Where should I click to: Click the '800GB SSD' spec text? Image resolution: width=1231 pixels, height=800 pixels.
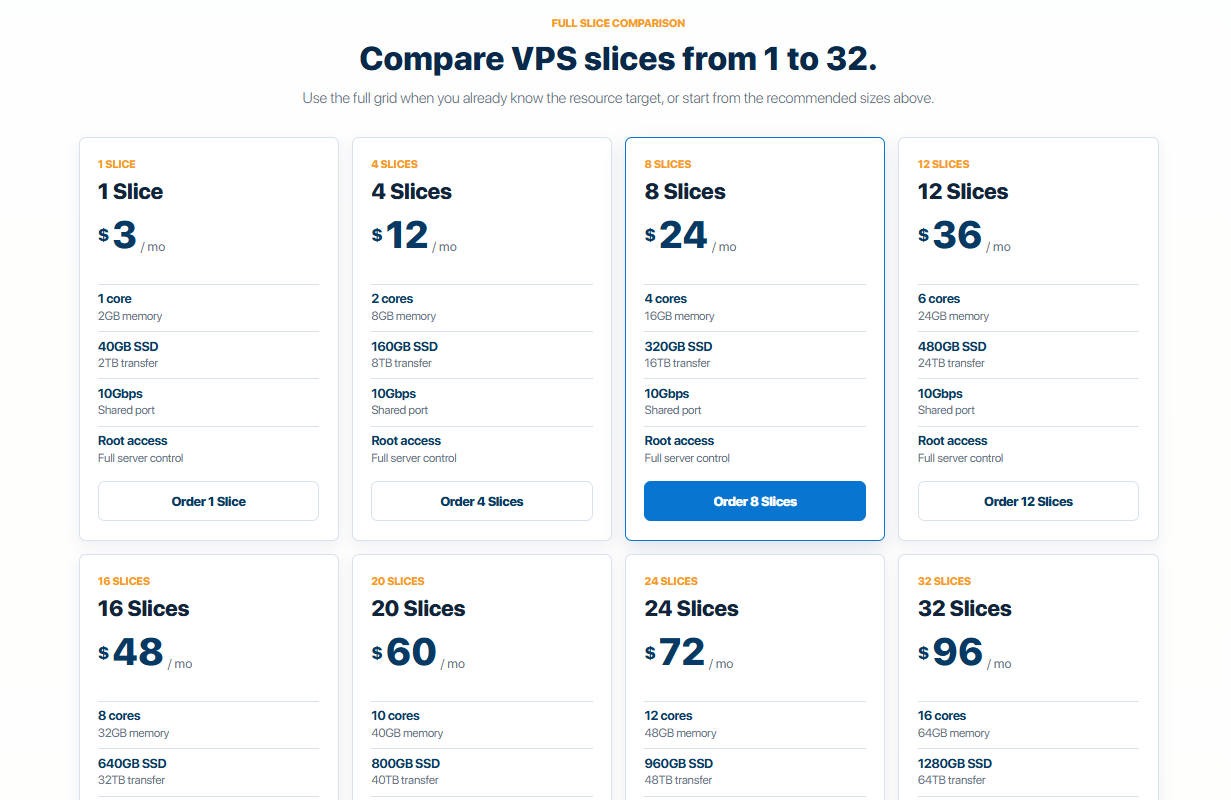(x=406, y=763)
